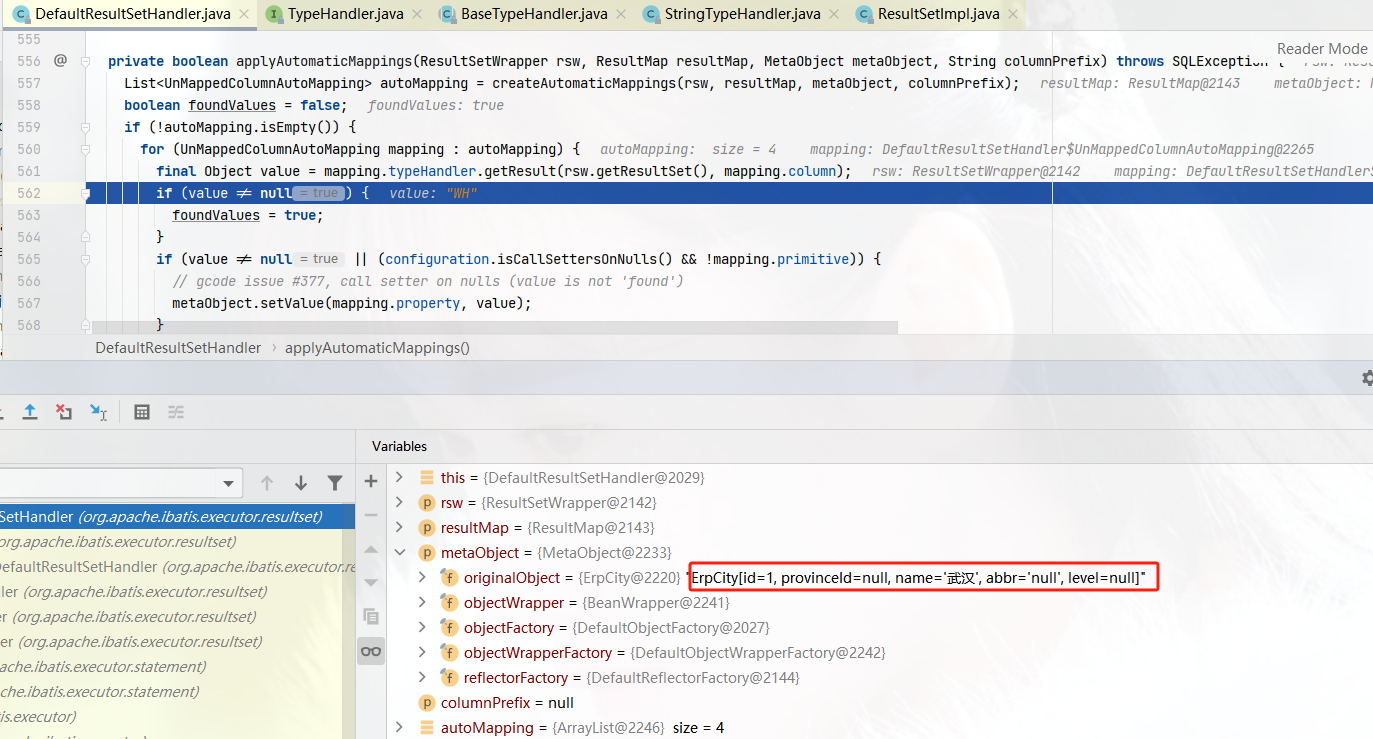Click the Trace Current Stream Chain icon
1373x739 pixels.
click(176, 412)
